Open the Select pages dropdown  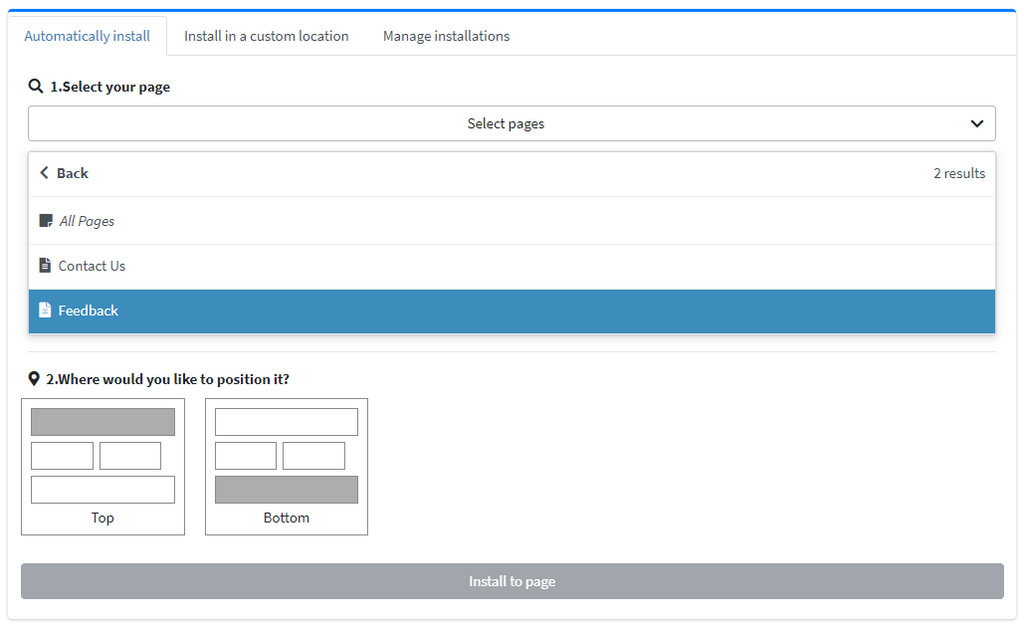(x=505, y=124)
